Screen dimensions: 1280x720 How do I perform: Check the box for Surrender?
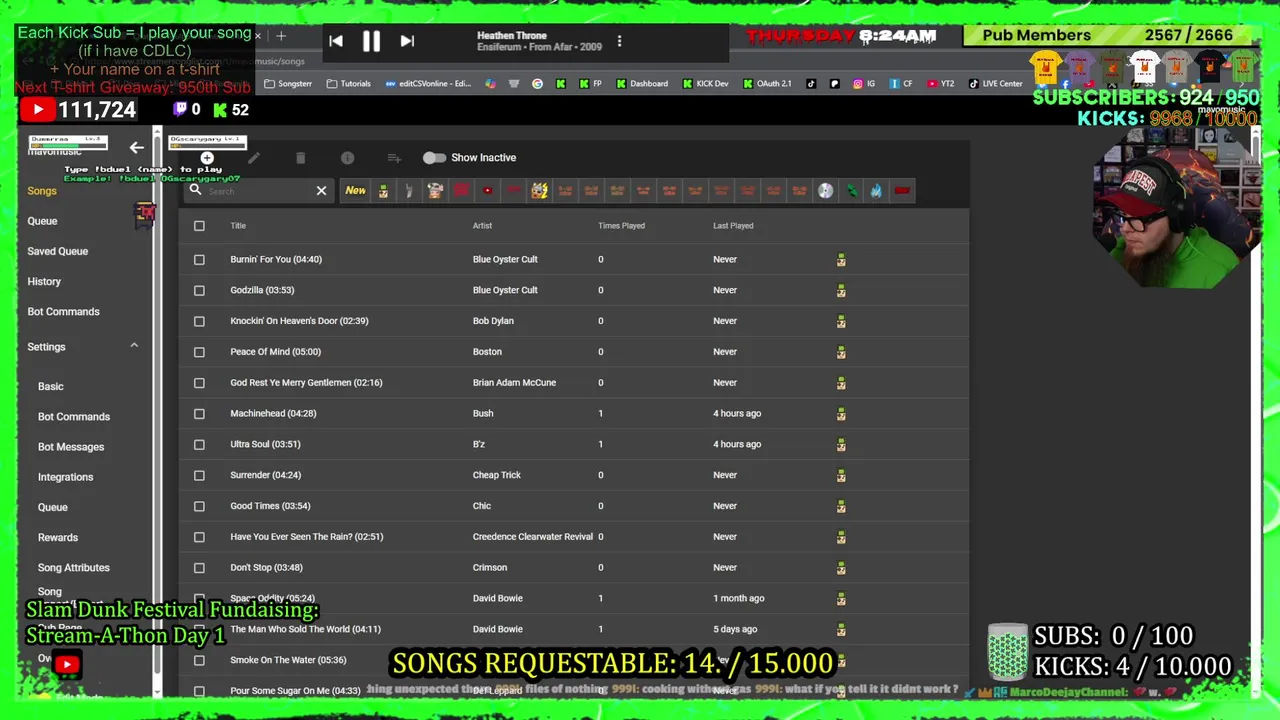pos(199,476)
